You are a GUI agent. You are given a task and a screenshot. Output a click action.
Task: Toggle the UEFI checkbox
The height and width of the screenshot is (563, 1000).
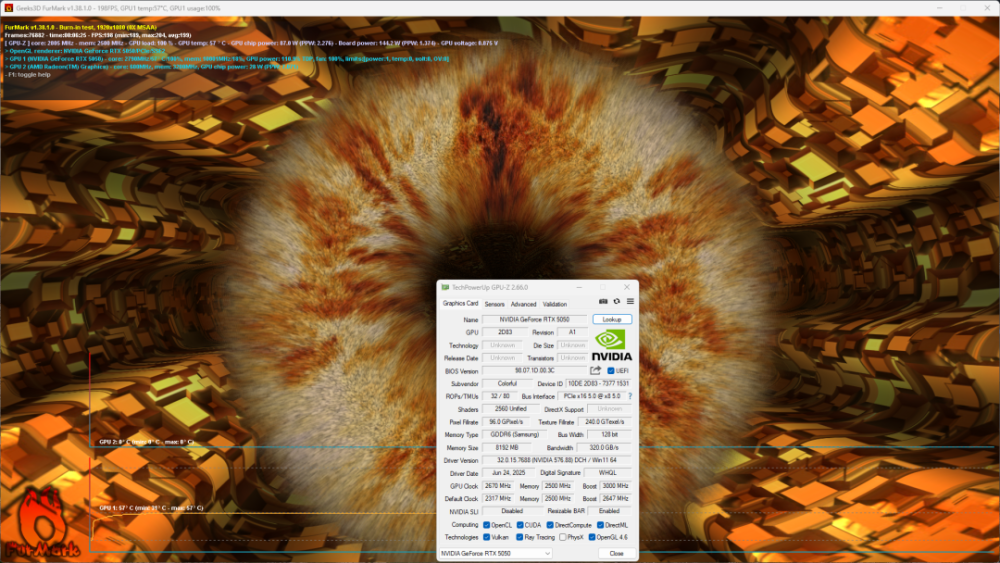[611, 370]
